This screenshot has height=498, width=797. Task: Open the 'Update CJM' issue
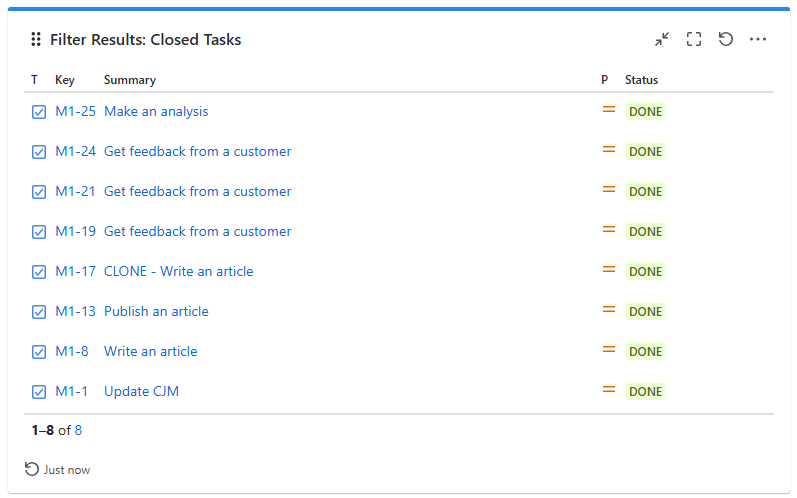[141, 392]
